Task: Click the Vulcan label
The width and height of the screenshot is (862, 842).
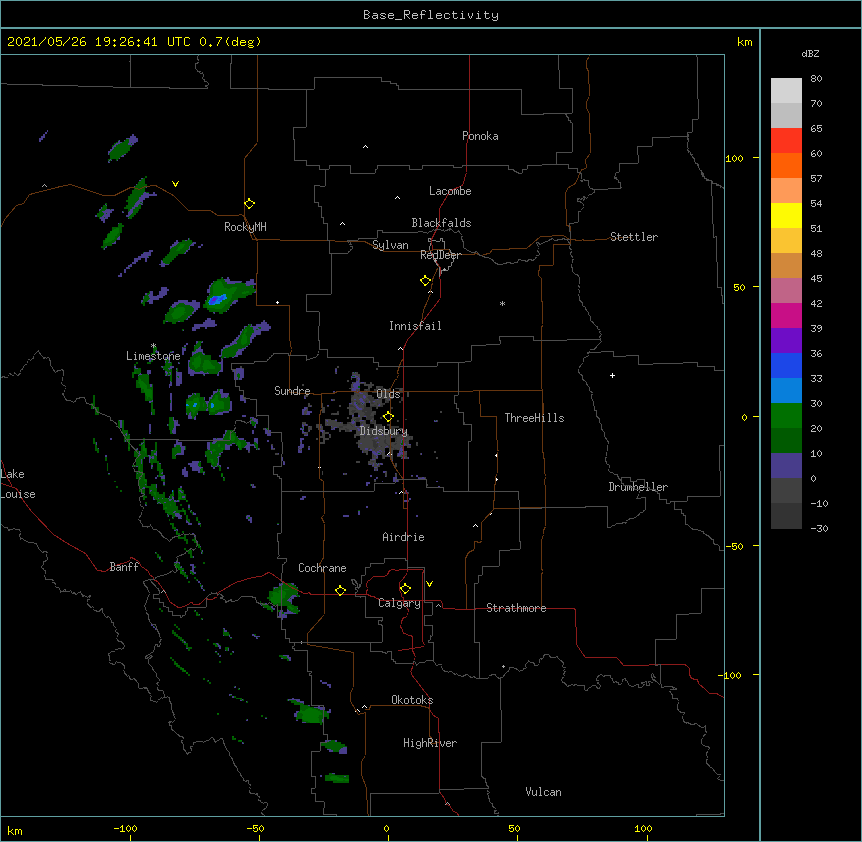Action: point(543,792)
